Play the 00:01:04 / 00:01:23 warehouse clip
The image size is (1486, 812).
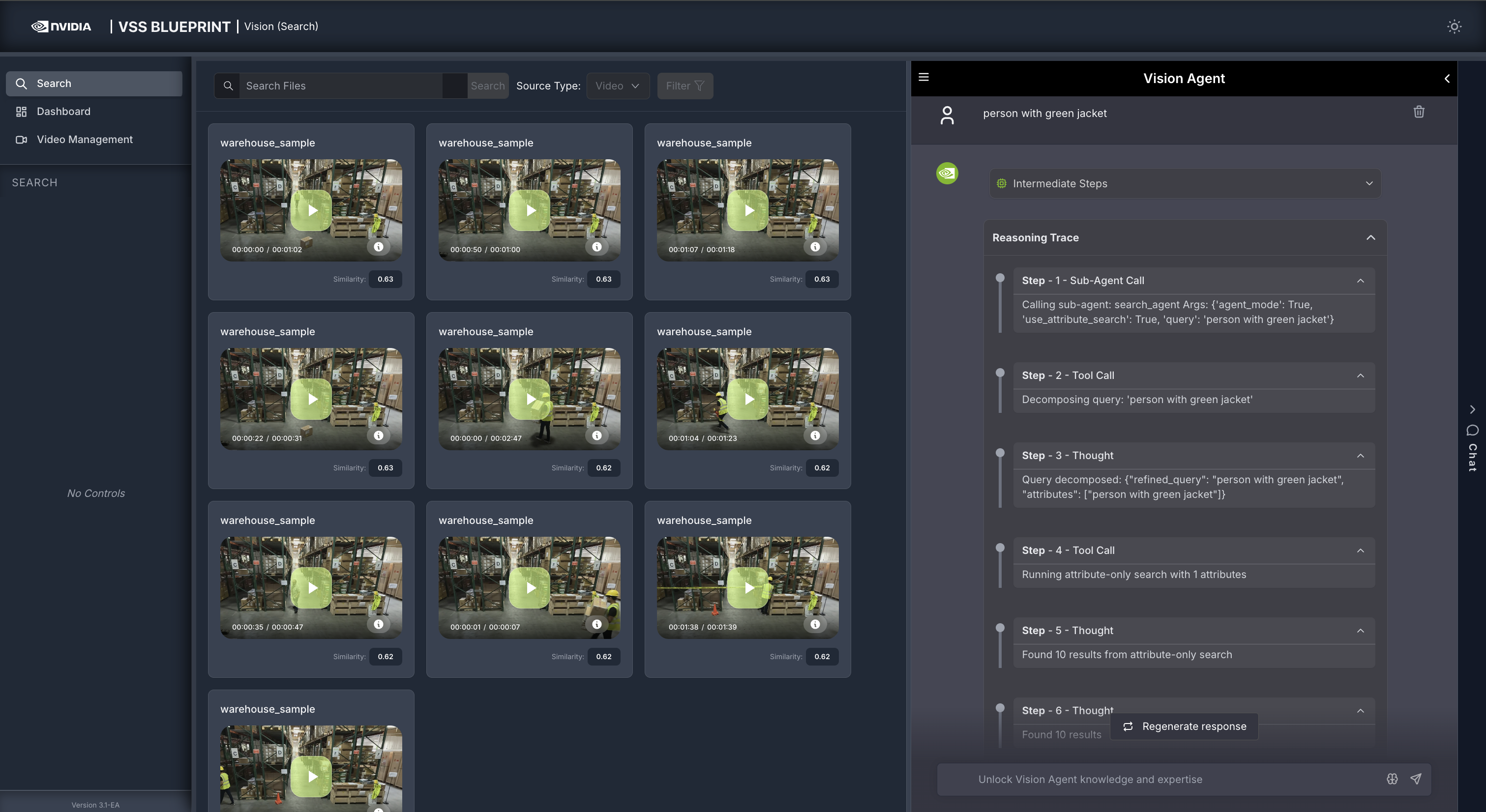click(x=749, y=399)
